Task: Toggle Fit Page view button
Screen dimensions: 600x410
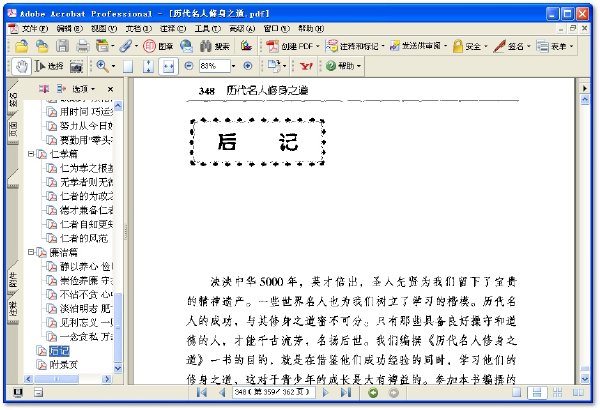Action: [x=148, y=66]
